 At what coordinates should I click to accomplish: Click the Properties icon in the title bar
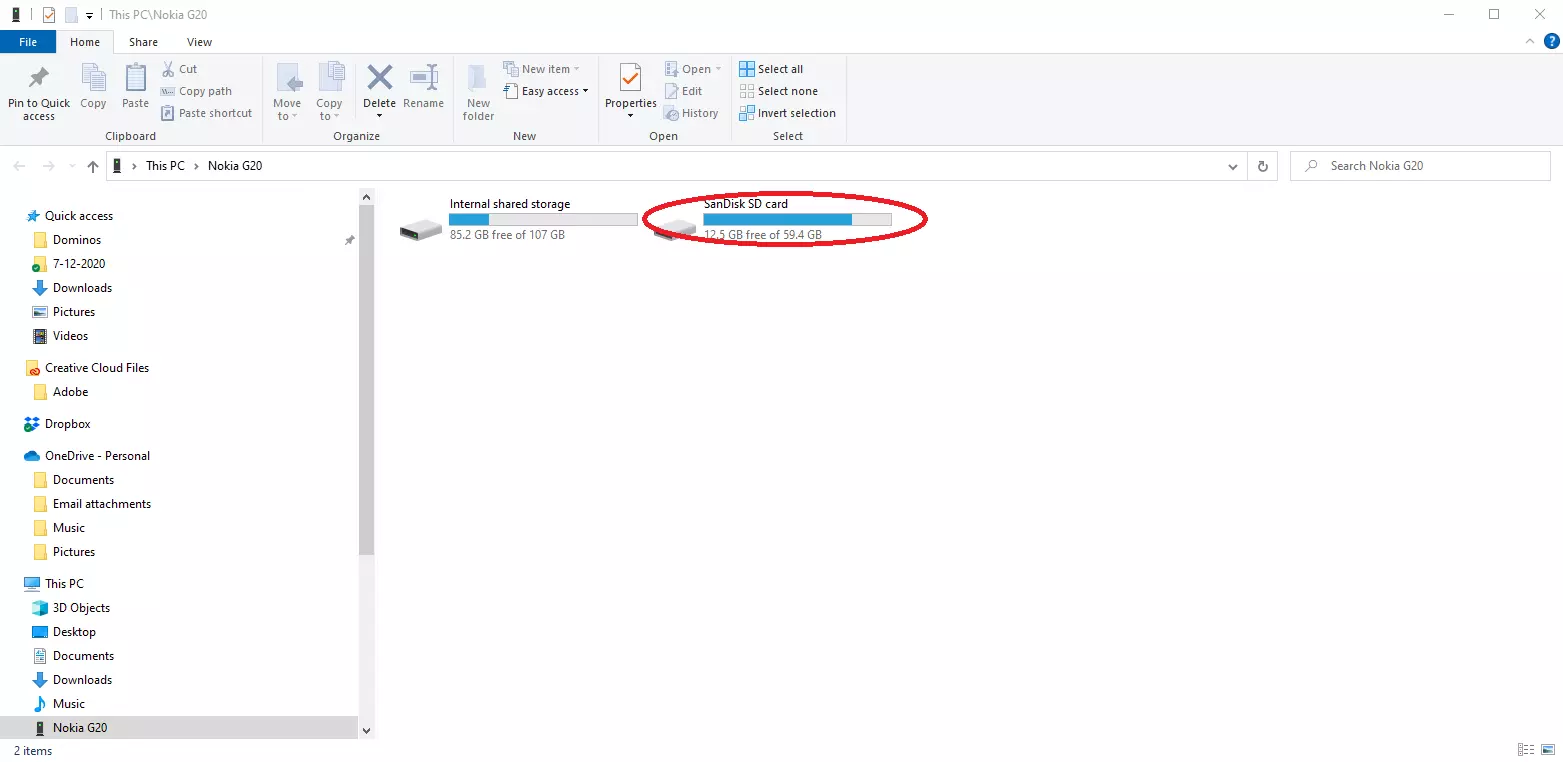[x=49, y=15]
